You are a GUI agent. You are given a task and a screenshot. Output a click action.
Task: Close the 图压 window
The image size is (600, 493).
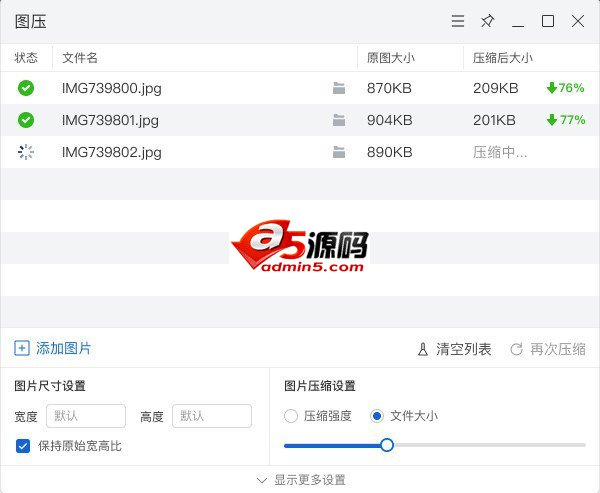point(578,21)
